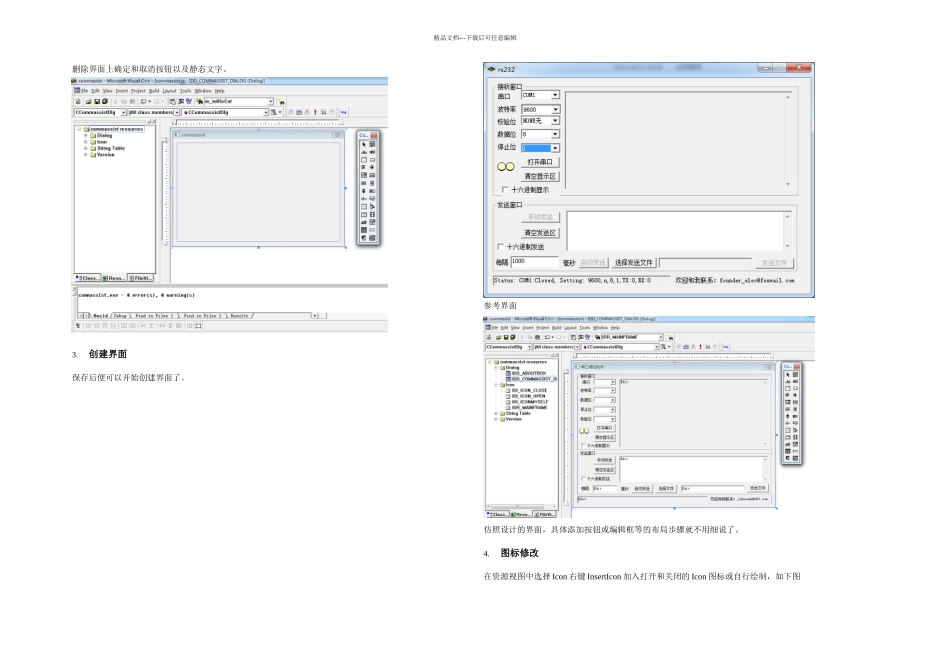Toggle hex display checkbox in lower dialog design
This screenshot has width=950, height=672.
point(583,445)
